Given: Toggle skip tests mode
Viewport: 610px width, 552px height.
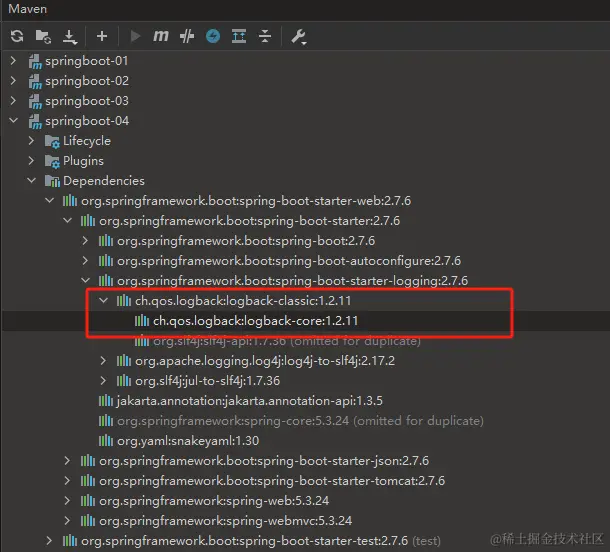Looking at the screenshot, I should tap(187, 36).
